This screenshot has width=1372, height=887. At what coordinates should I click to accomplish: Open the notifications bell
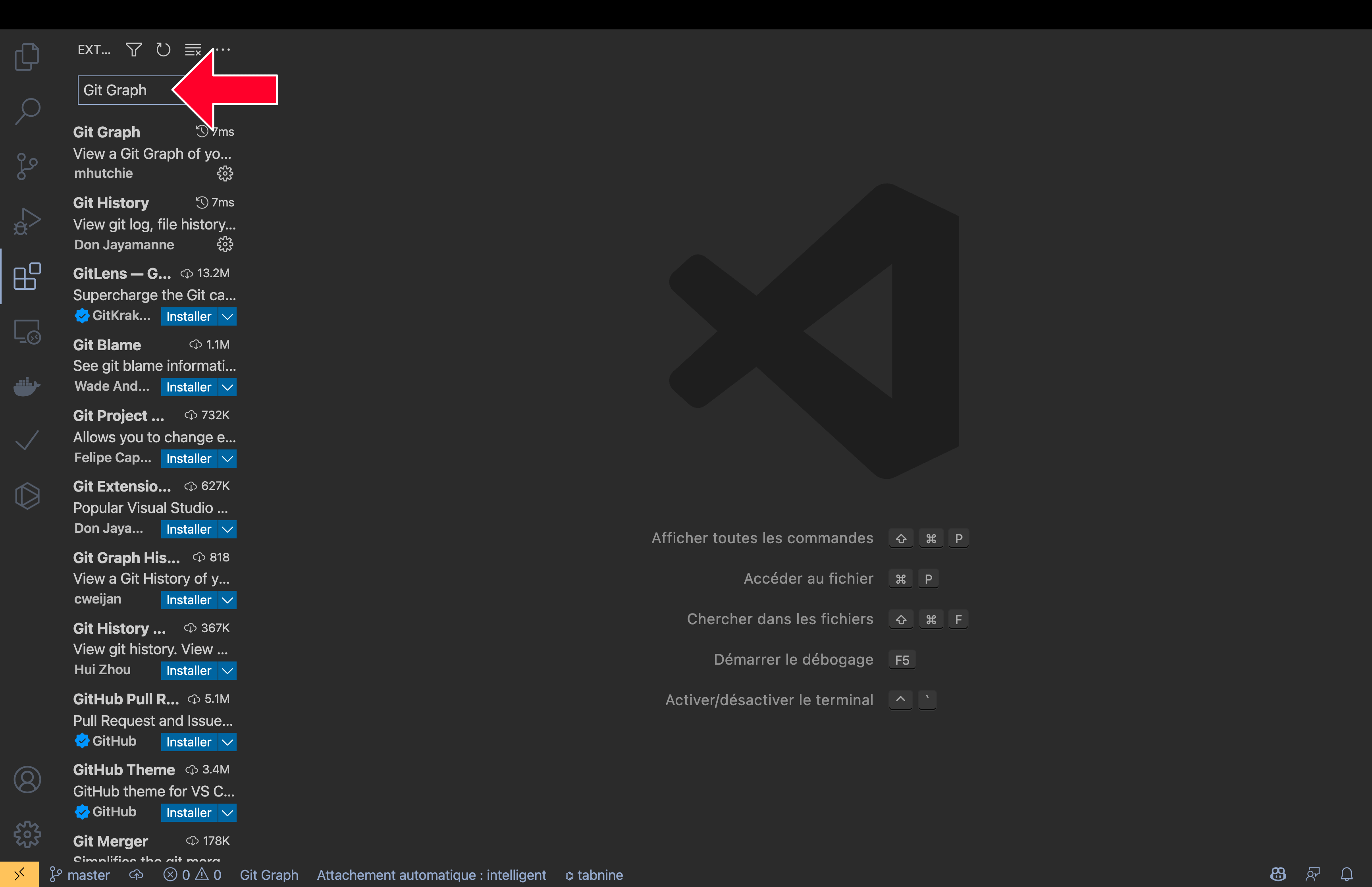coord(1347,875)
